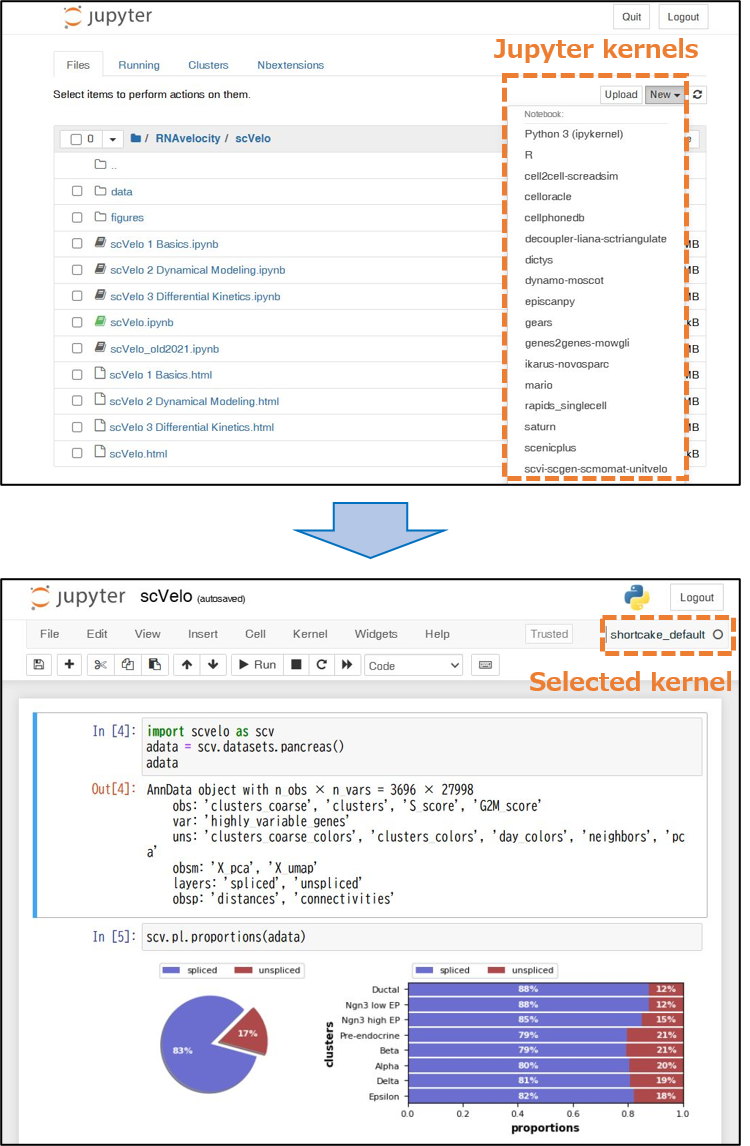This screenshot has height=1146, width=750.
Task: Click the data folder icon
Action: click(x=100, y=191)
